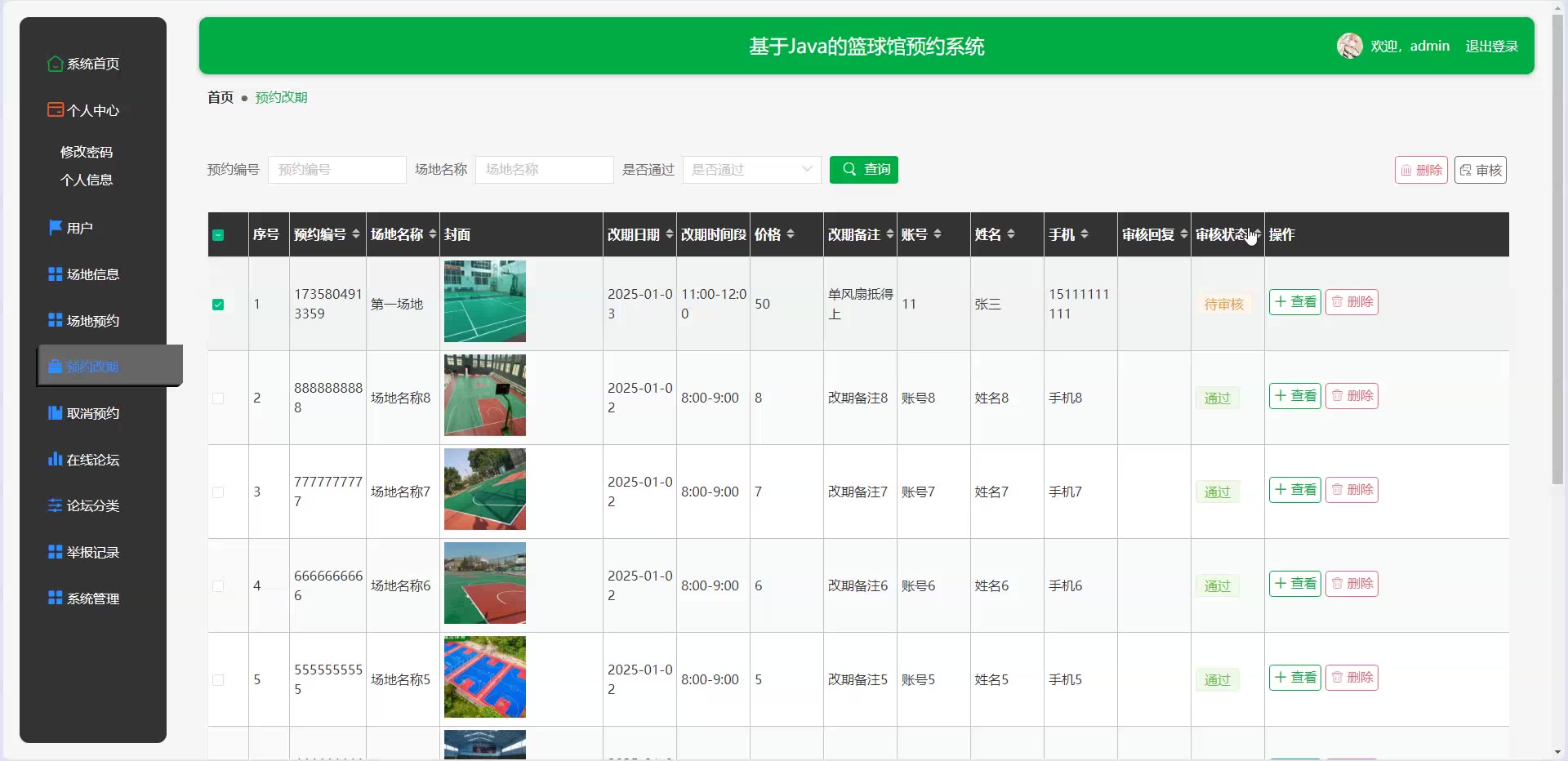The width and height of the screenshot is (1568, 761).
Task: Click 退出登录 to log out
Action: pyautogui.click(x=1491, y=47)
